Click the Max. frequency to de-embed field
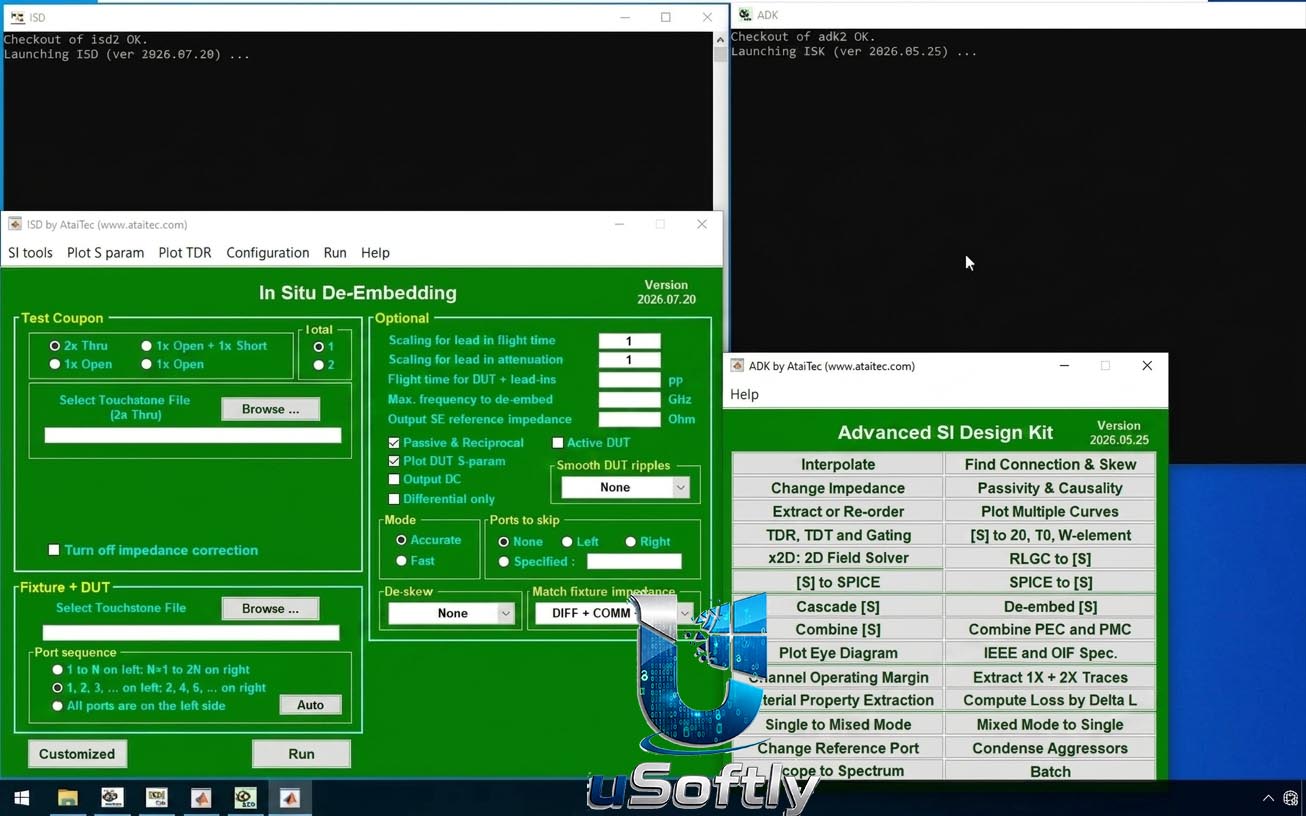Image resolution: width=1306 pixels, height=816 pixels. click(629, 400)
